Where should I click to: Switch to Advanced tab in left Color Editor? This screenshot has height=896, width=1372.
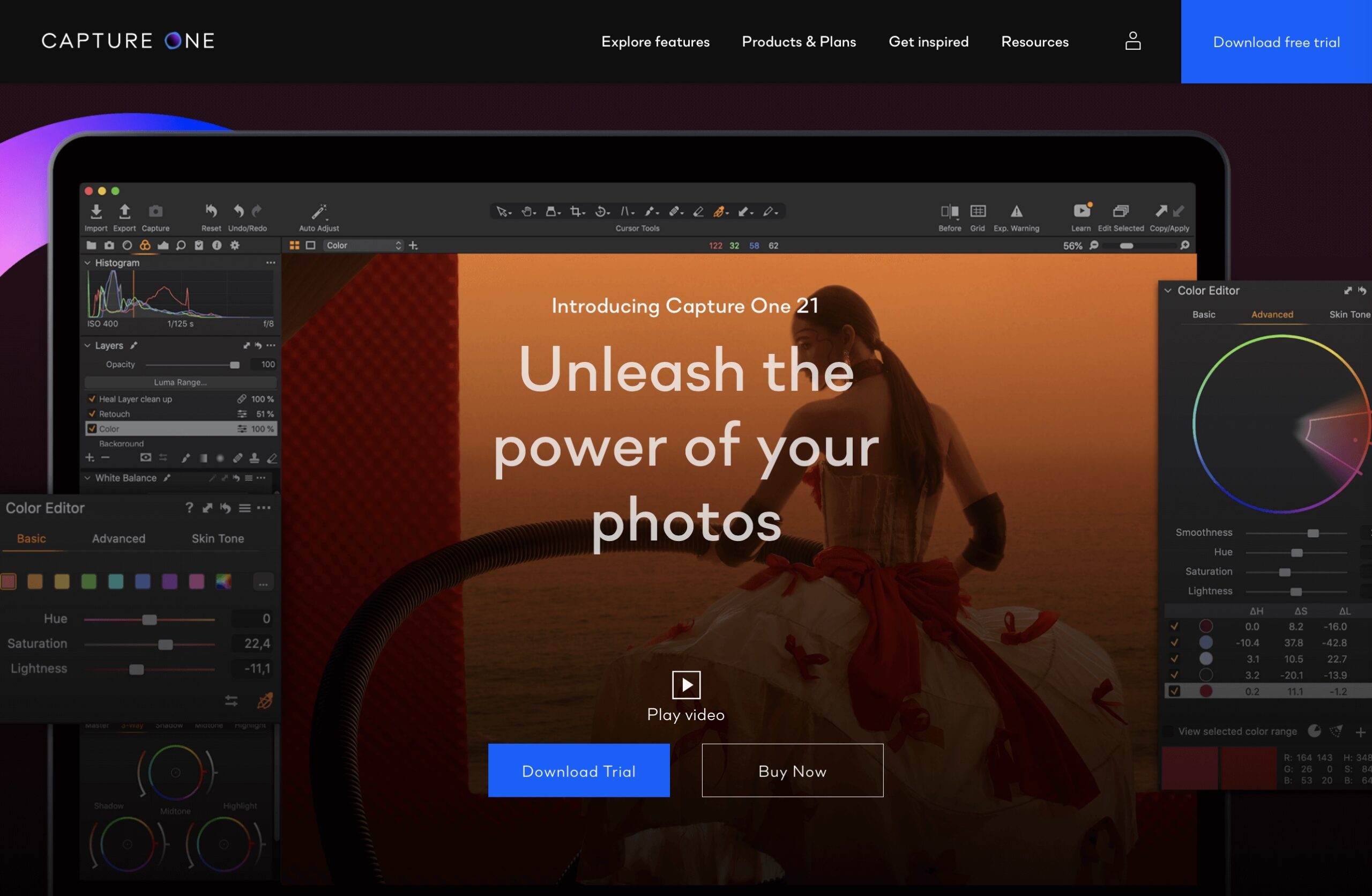click(119, 538)
